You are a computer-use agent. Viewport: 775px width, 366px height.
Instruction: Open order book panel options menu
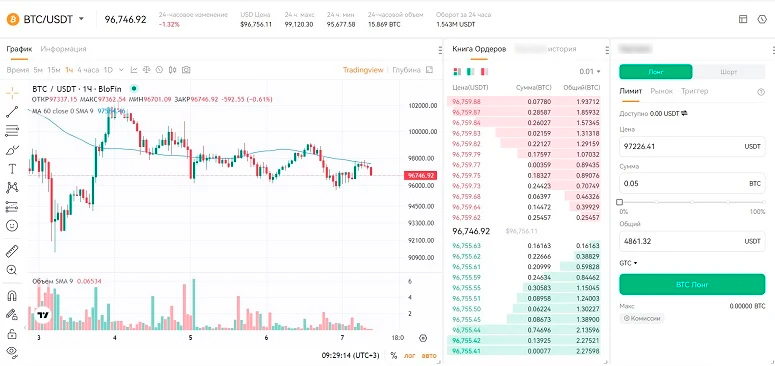(607, 50)
